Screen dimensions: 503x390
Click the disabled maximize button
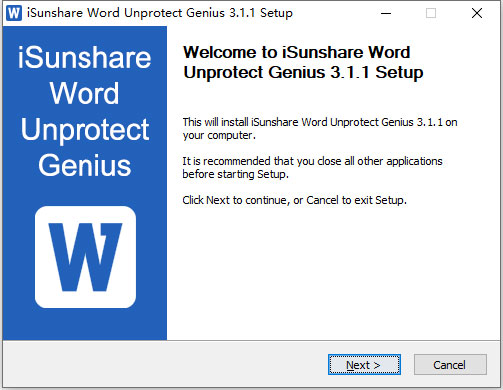431,13
